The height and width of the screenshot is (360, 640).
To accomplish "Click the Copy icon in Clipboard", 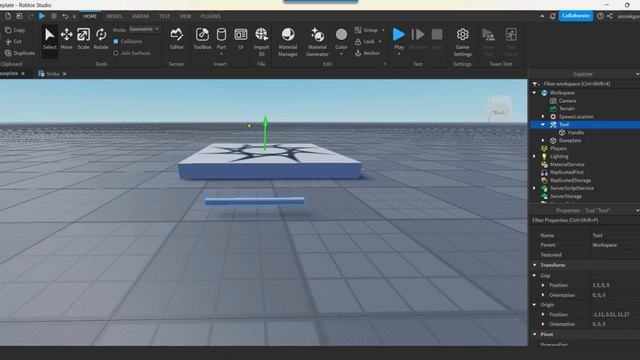I will point(8,30).
